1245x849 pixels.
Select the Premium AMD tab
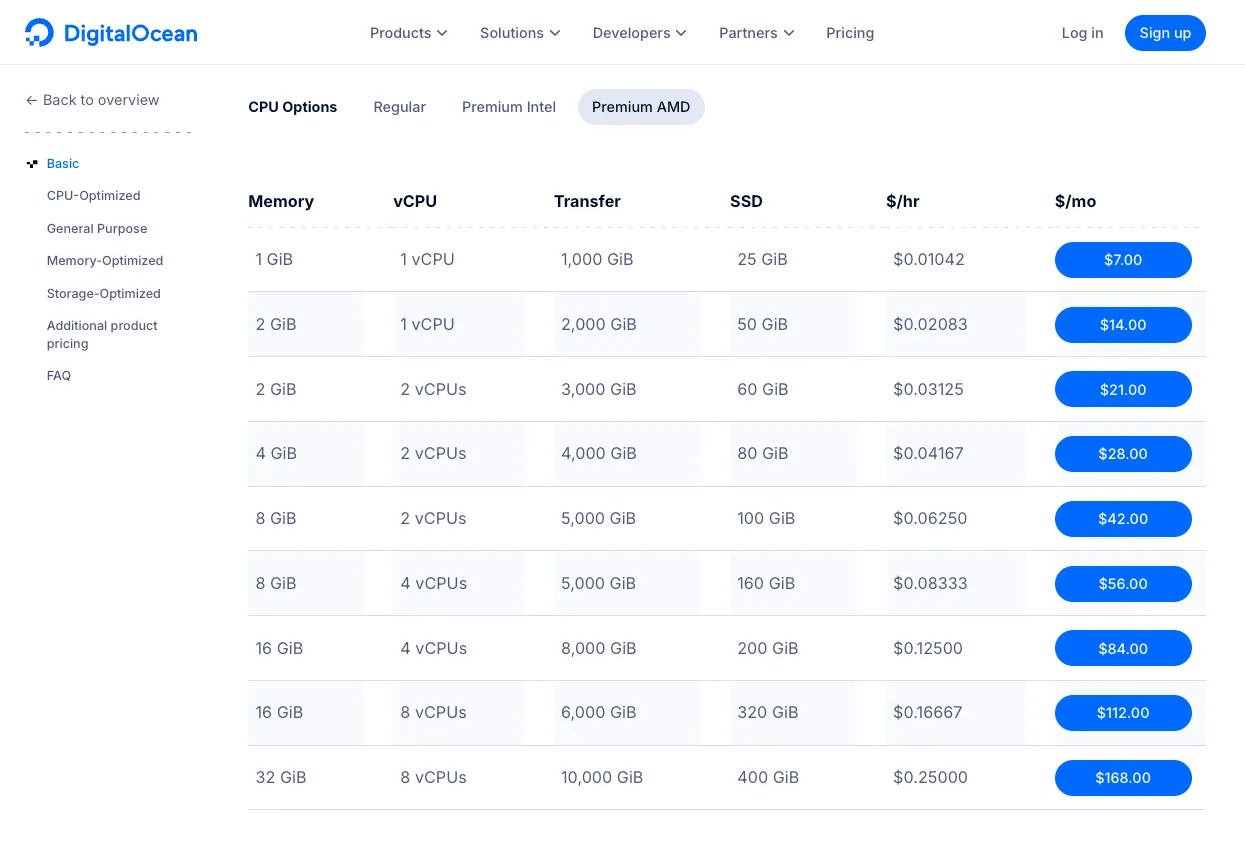pyautogui.click(x=641, y=107)
